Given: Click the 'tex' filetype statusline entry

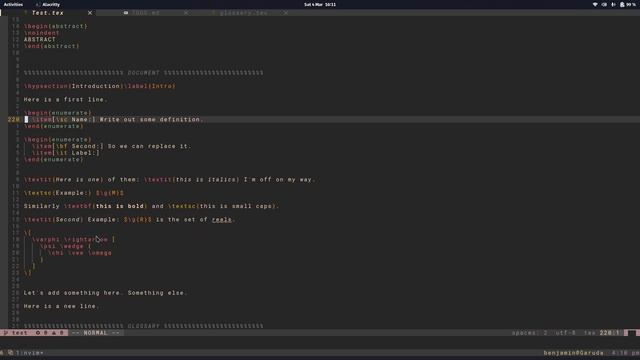Looking at the screenshot, I should coord(590,333).
